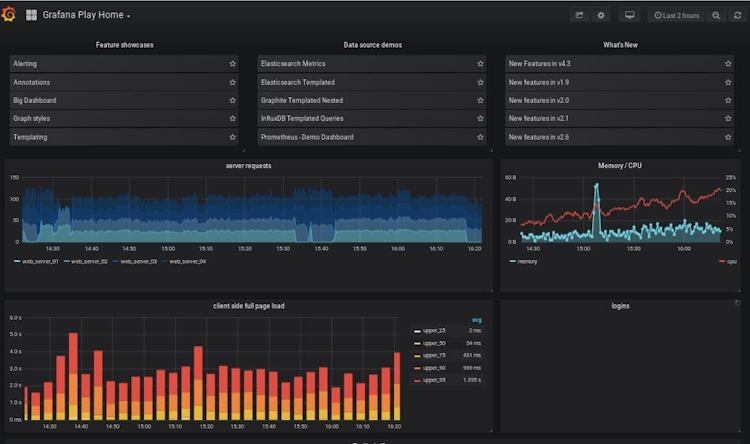Star New Features in v4.3

point(728,64)
